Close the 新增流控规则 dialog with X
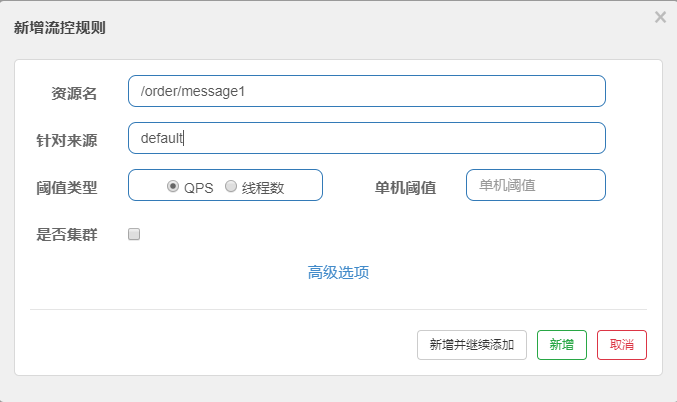 [660, 17]
